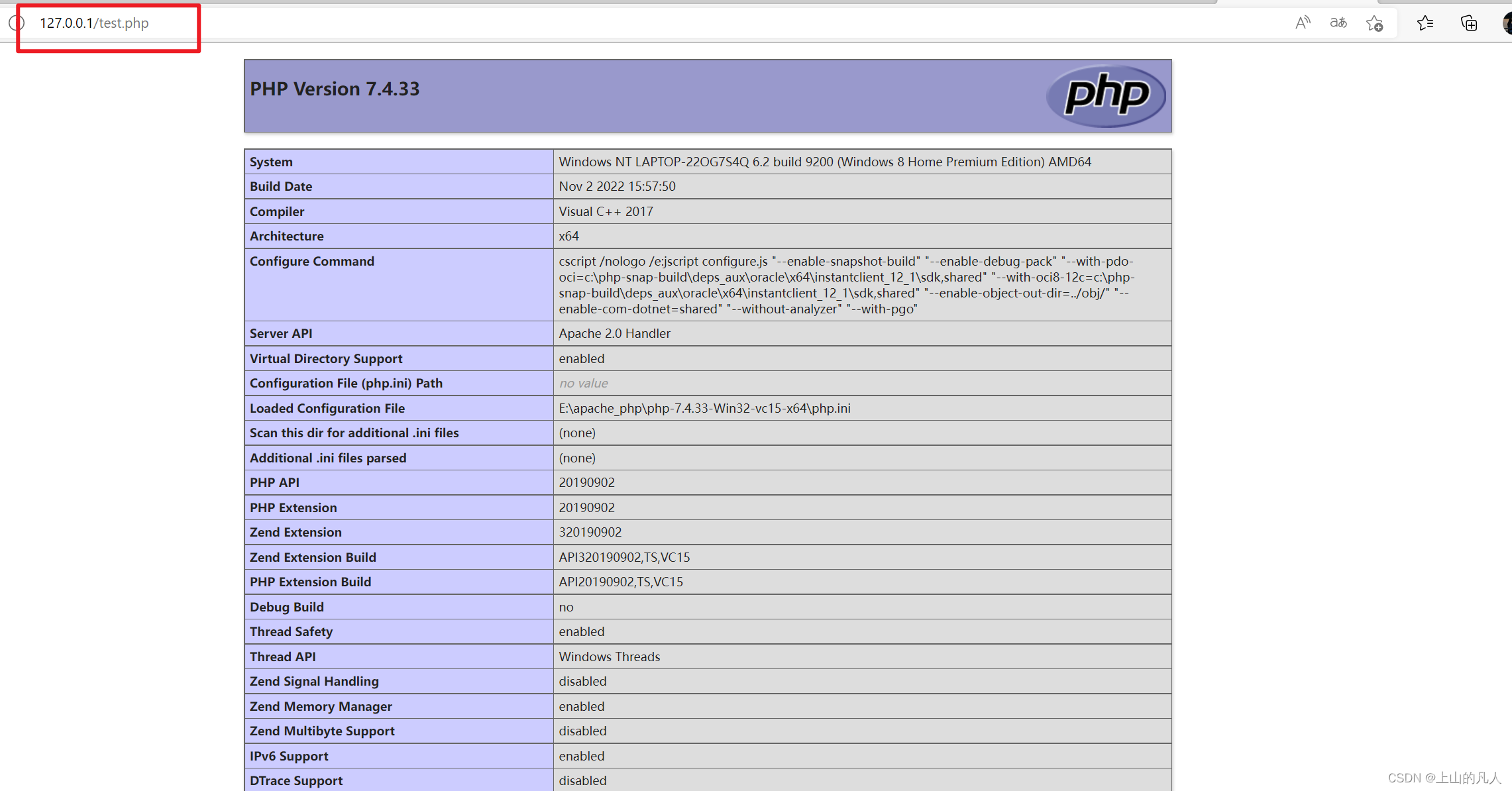Screen dimensions: 1512x791
Task: Select the Visual C++ 2017 value
Action: pyautogui.click(x=606, y=211)
